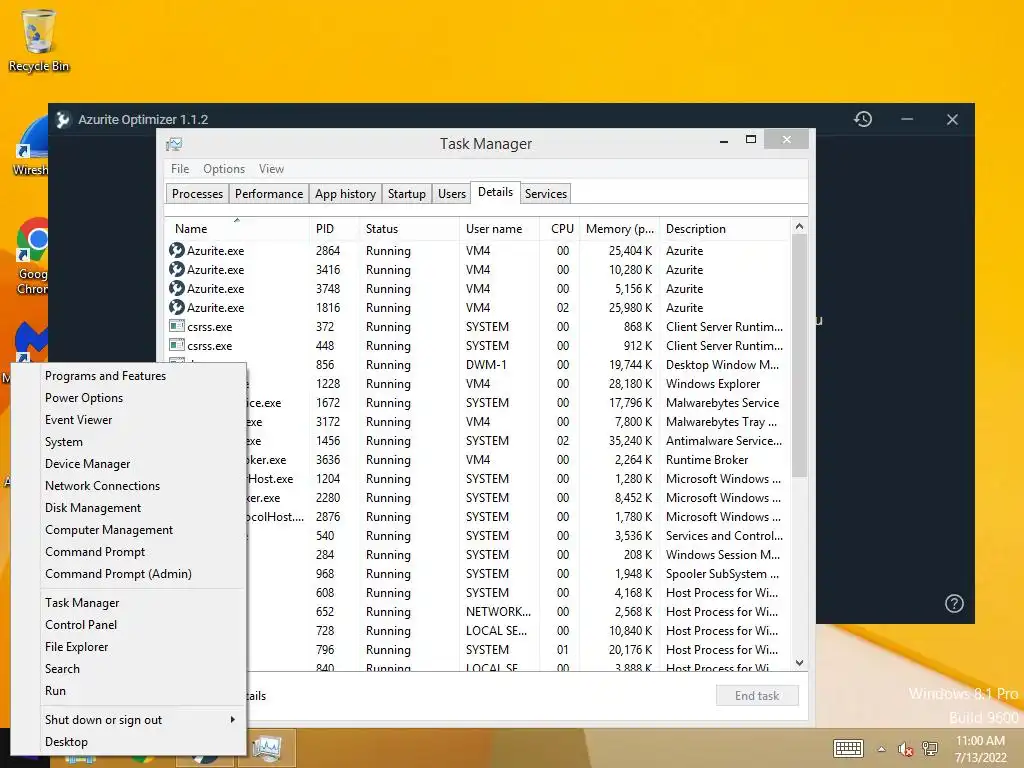Open Device Manager from the context menu
Image resolution: width=1024 pixels, height=768 pixels.
(129, 464)
